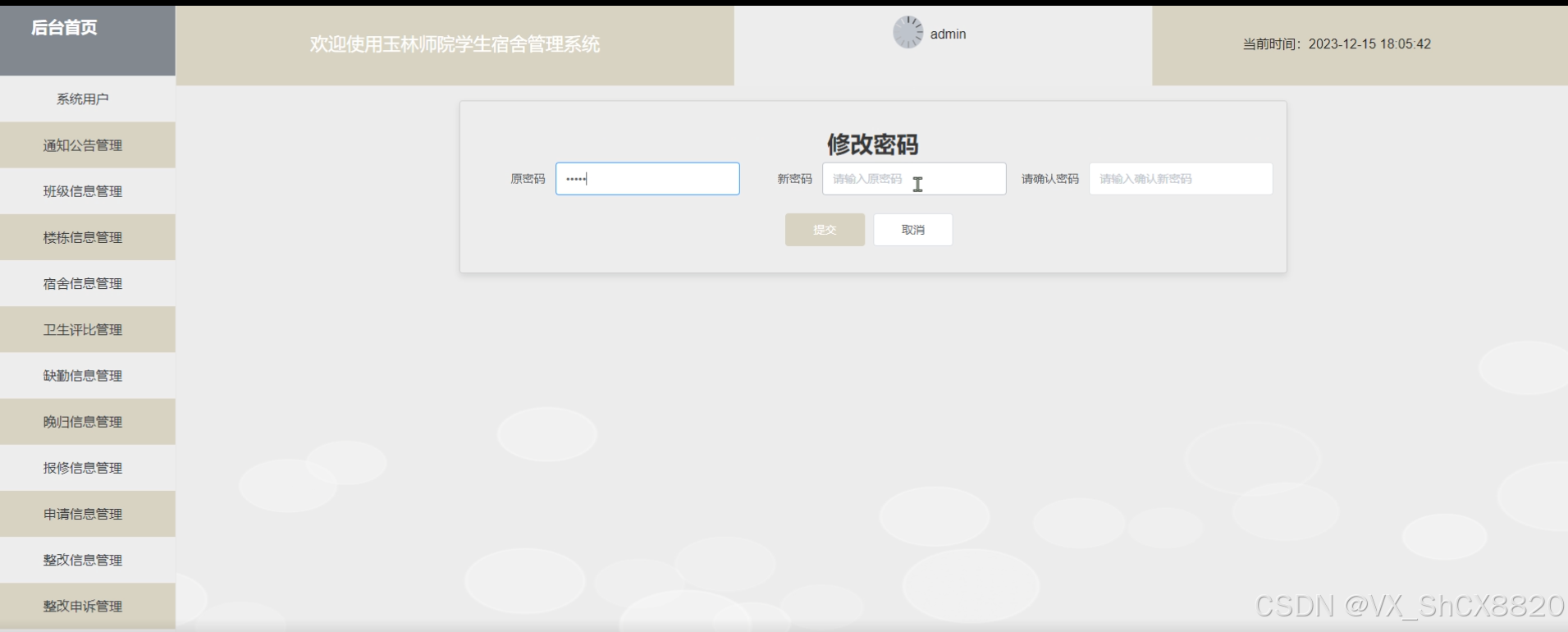1568x632 pixels.
Task: Click the current time display 当前时间
Action: click(x=1337, y=44)
